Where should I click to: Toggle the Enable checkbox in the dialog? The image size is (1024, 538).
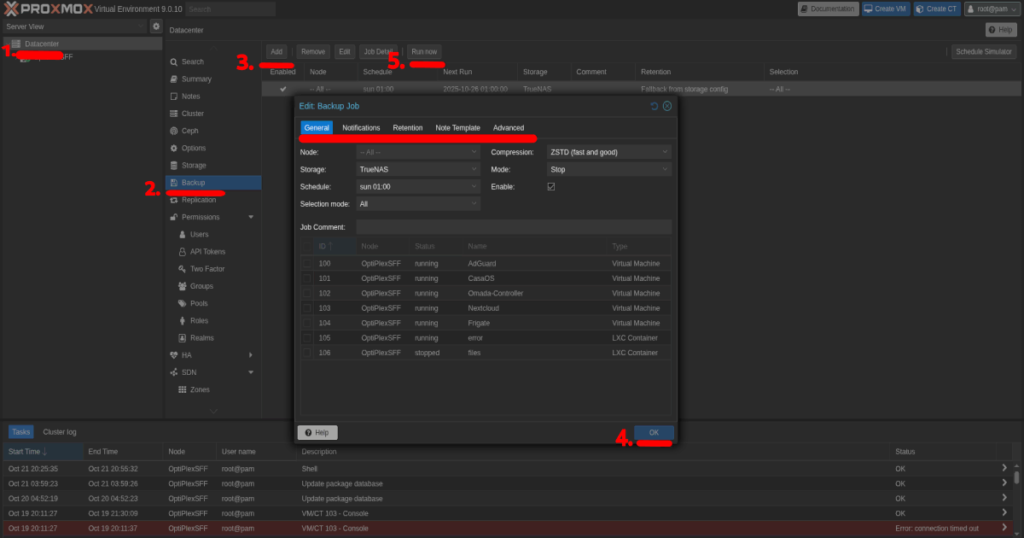click(551, 187)
